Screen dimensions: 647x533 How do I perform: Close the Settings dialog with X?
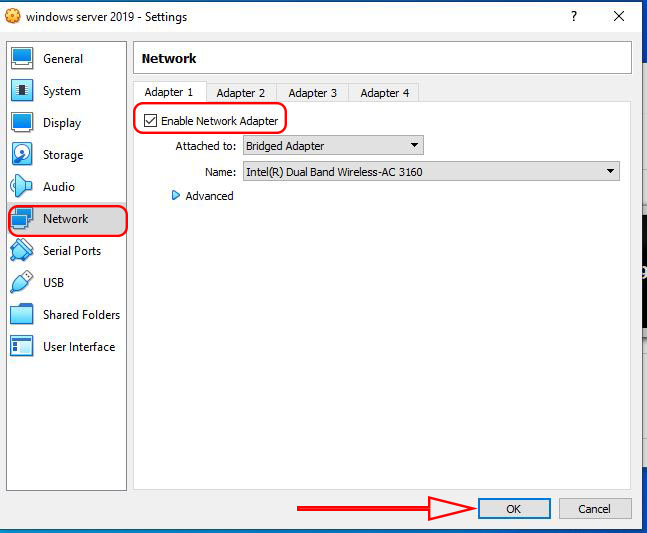(x=619, y=17)
